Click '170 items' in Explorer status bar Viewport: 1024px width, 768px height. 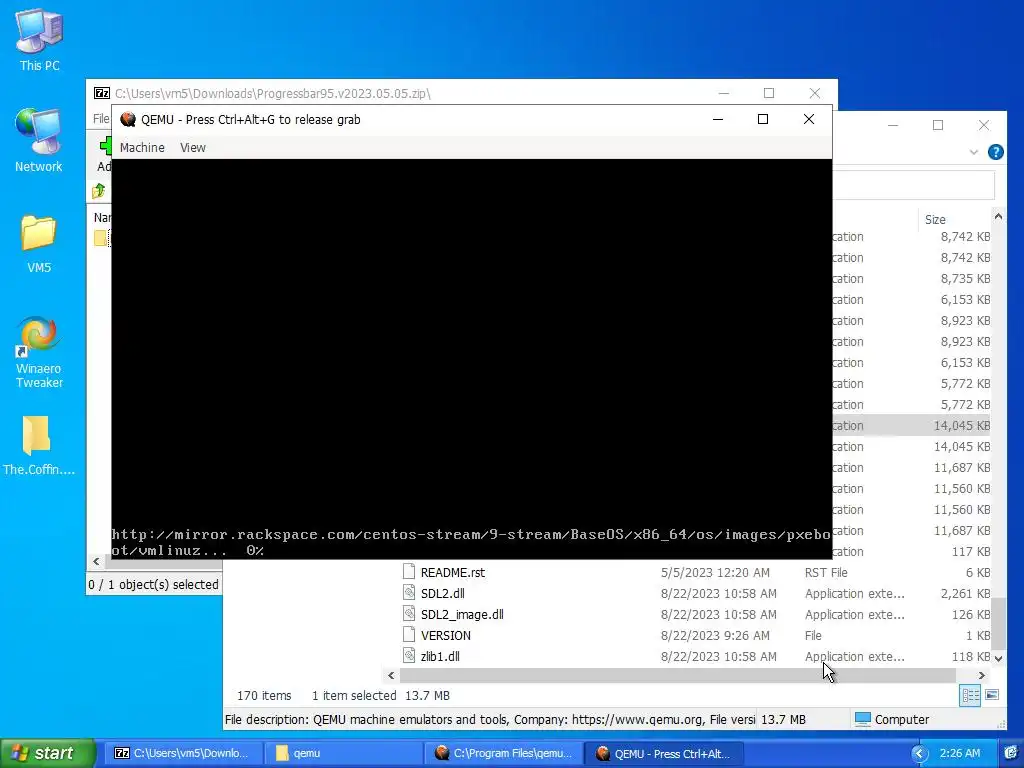click(x=264, y=696)
